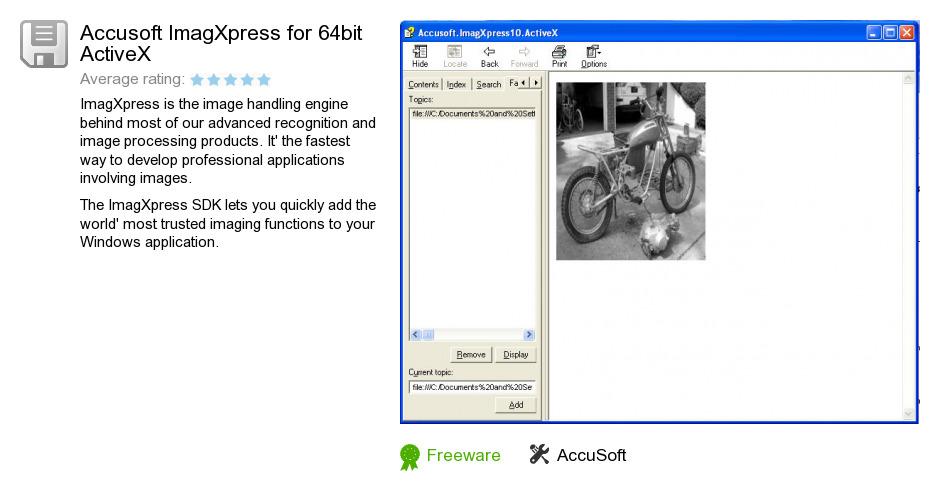
Task: Maximize the ImagXpress10 help window
Action: [x=890, y=32]
